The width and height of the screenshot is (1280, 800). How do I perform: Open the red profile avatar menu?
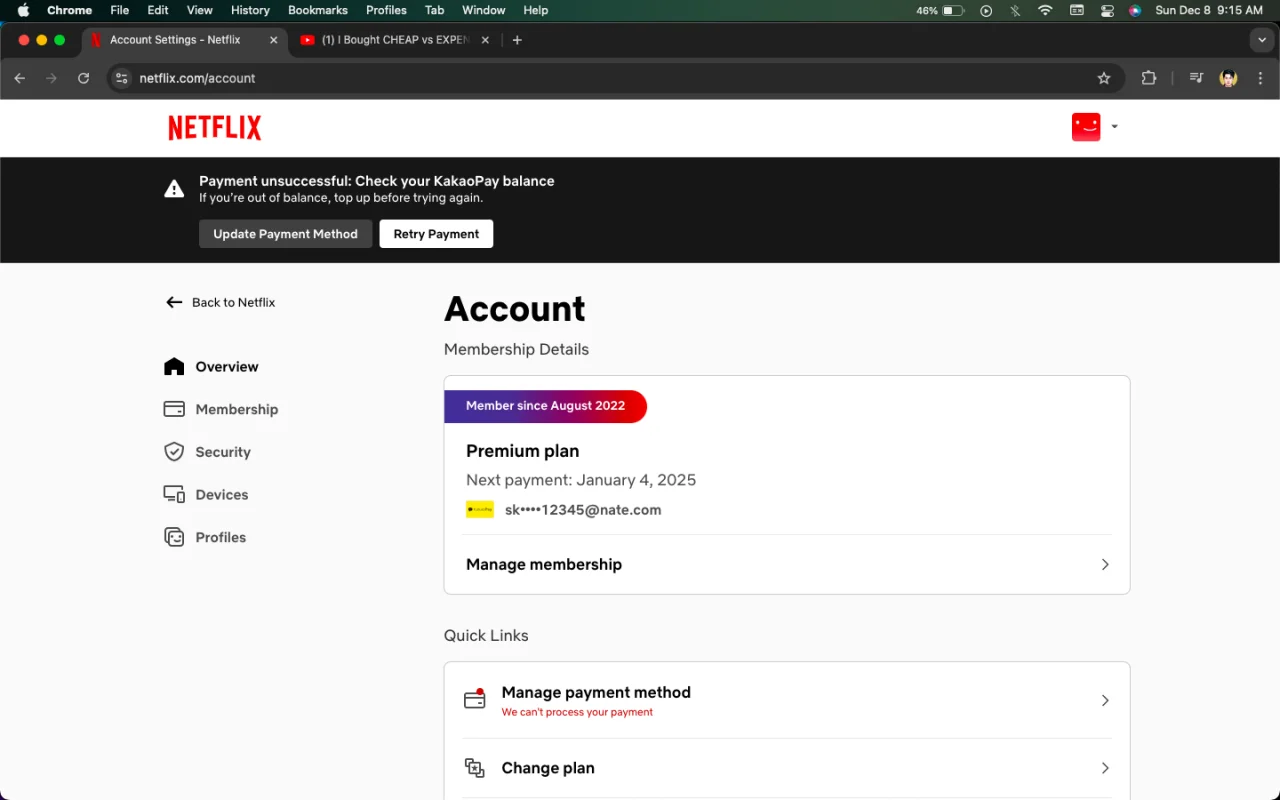click(x=1086, y=127)
